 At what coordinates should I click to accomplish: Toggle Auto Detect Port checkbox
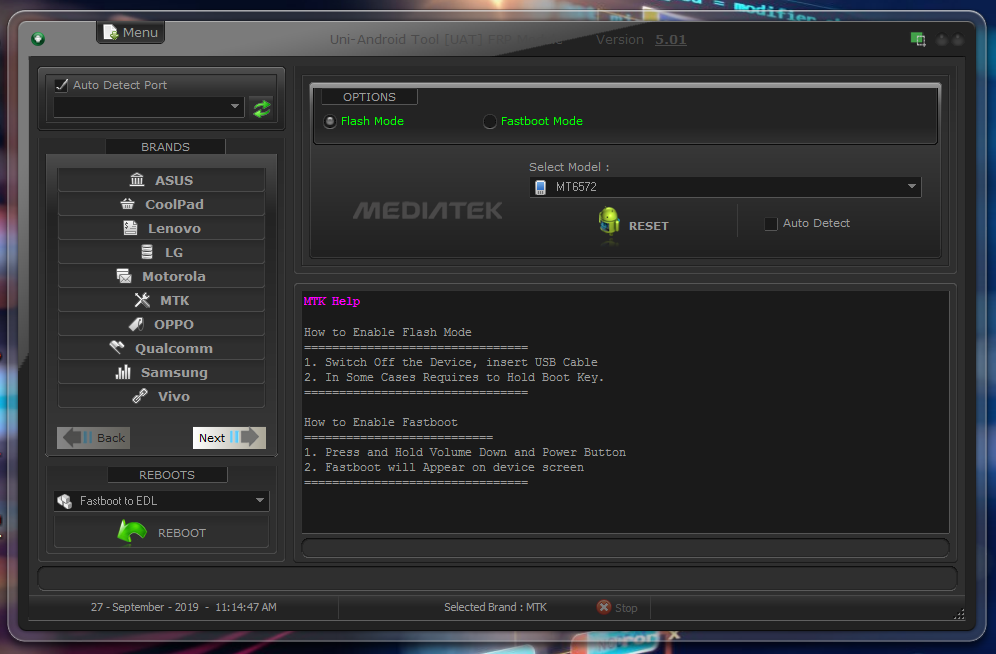(x=62, y=85)
